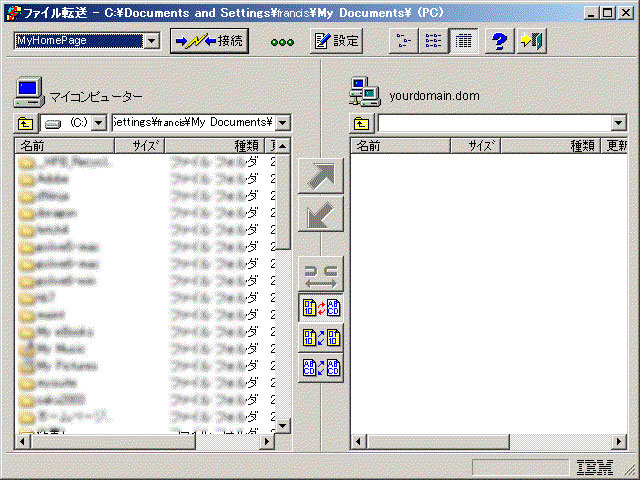Expand the remote path dropdown
640x480 pixels.
(618, 123)
